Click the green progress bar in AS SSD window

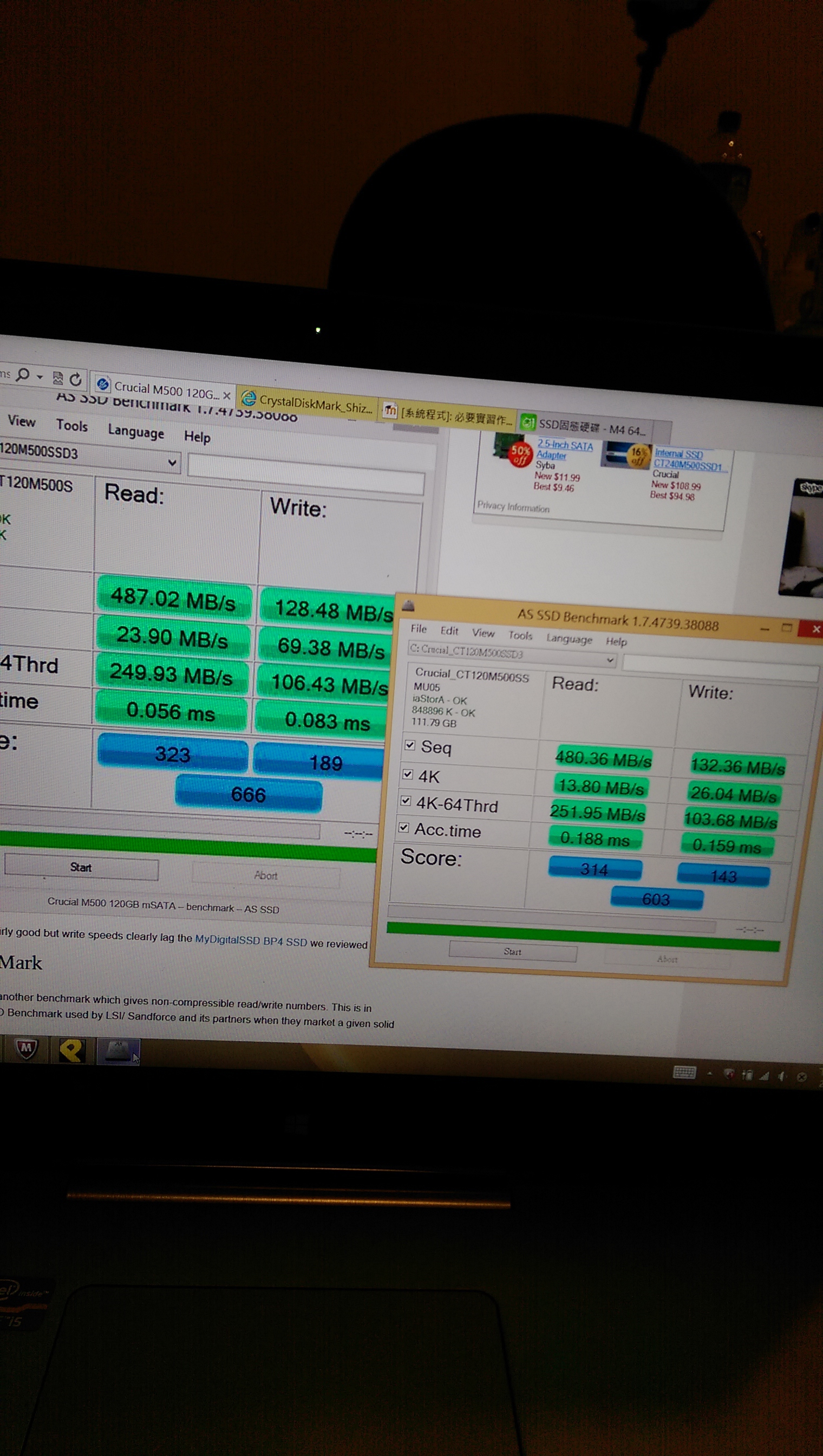point(583,936)
